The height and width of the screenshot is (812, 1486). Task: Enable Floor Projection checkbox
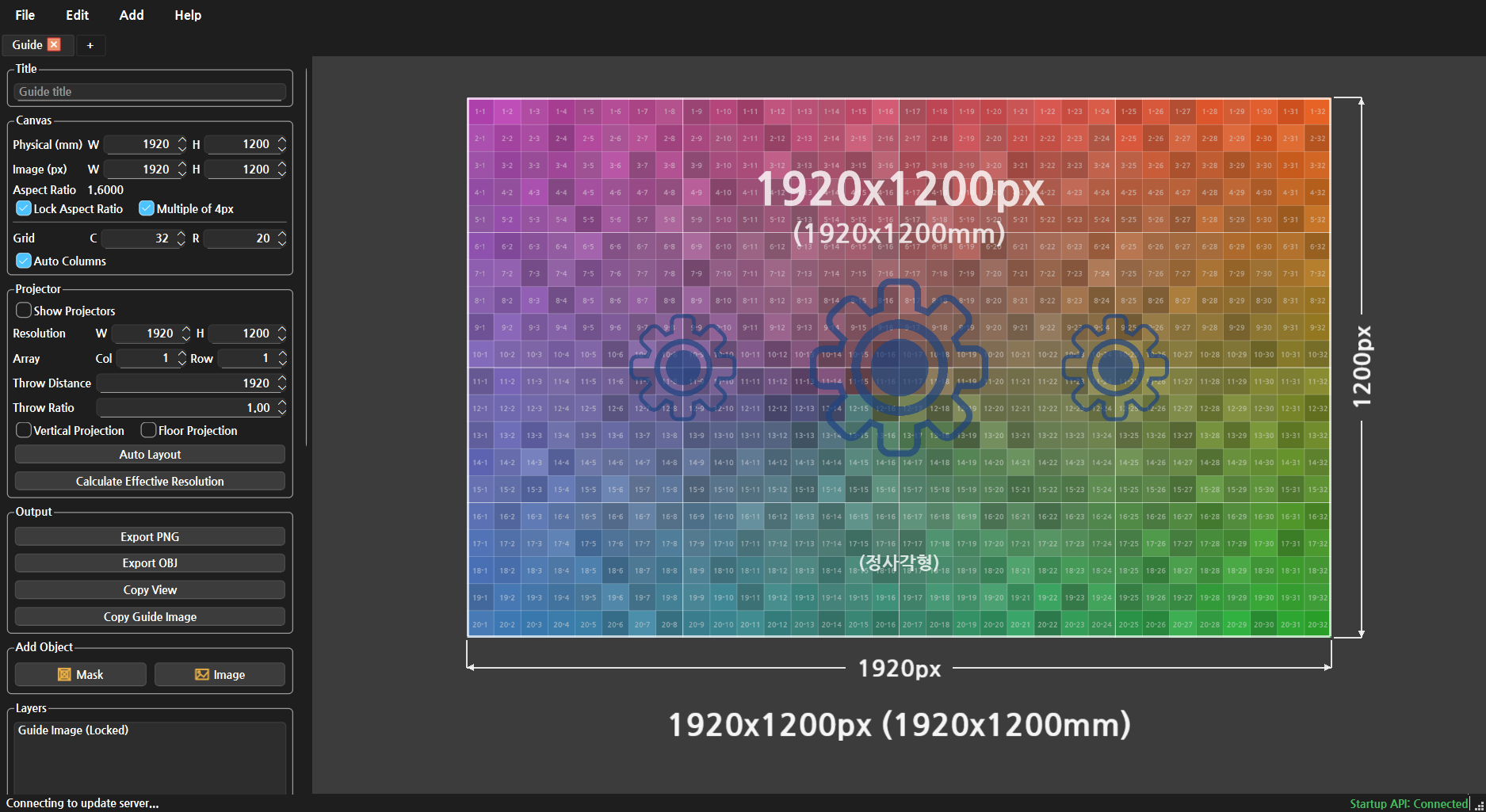(148, 430)
